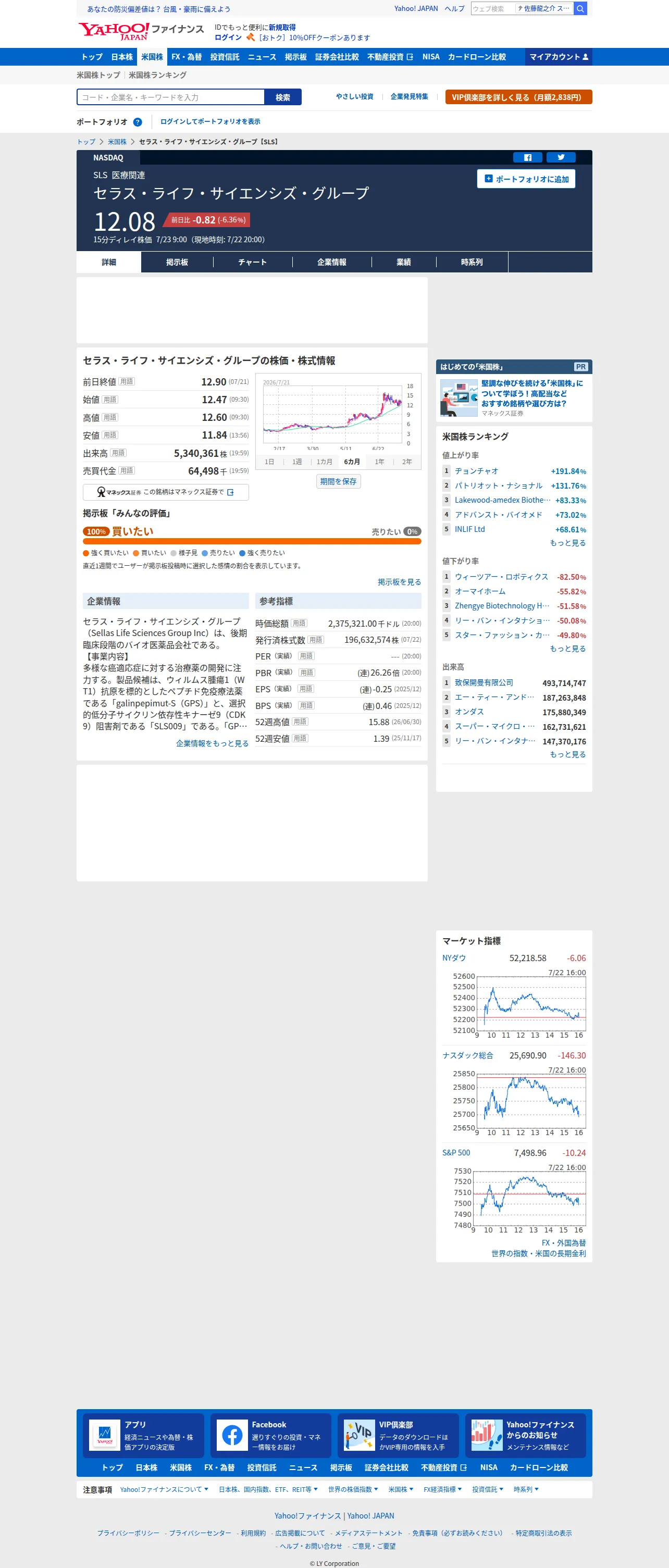Expand the 時系列 dropdown in 注意事項
Viewport: 669px width, 1568px height.
coord(526,1489)
